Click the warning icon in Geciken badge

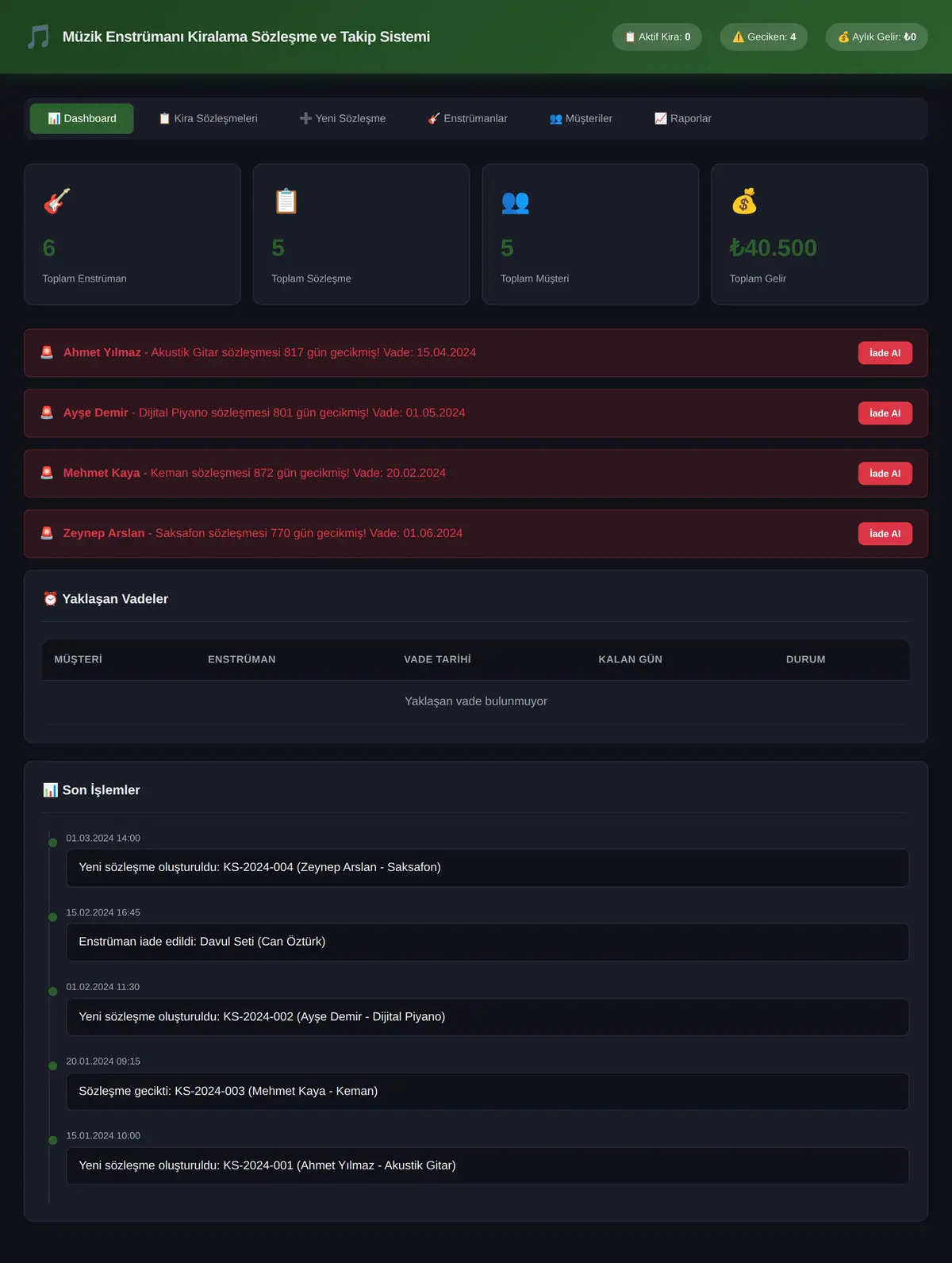[738, 36]
